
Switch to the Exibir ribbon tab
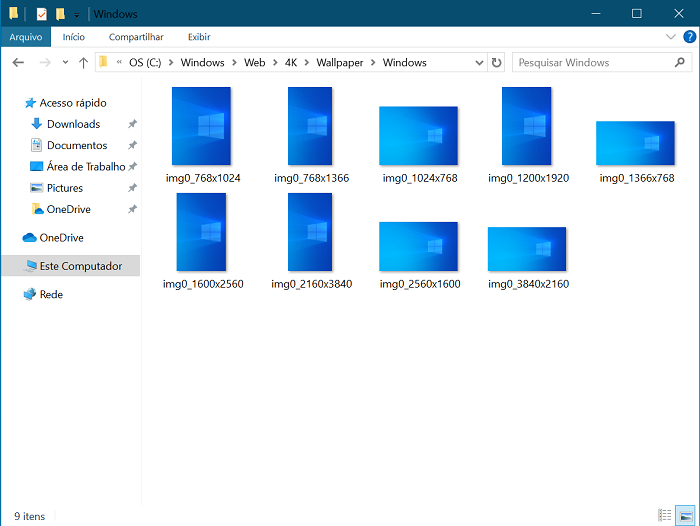[x=199, y=37]
